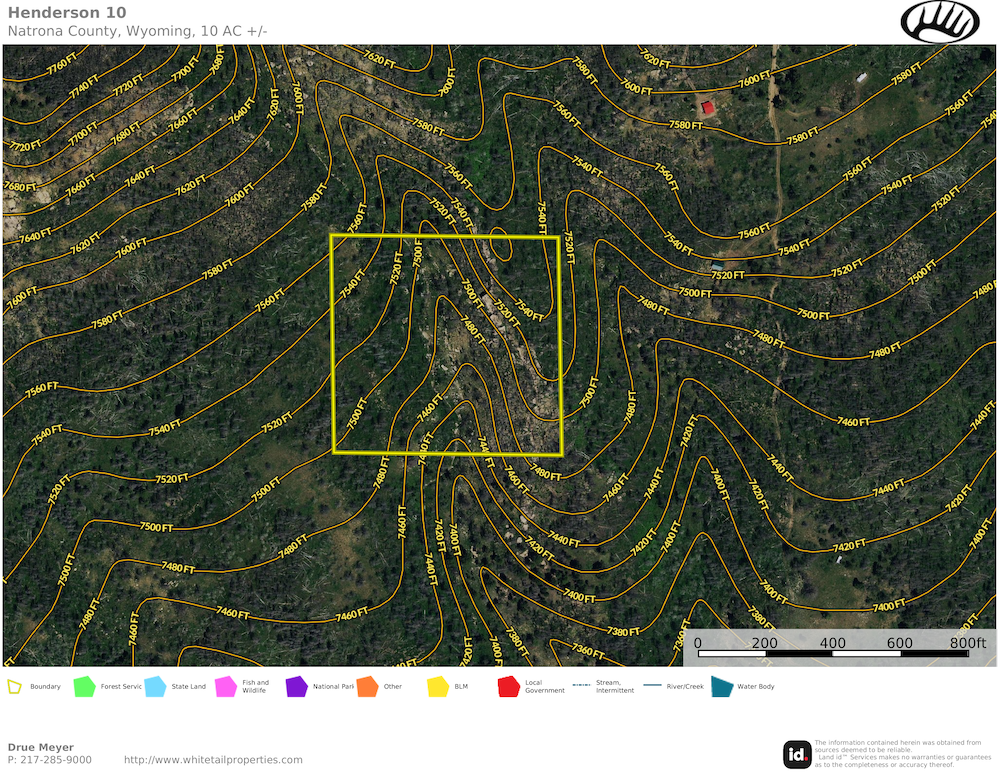Image resolution: width=1000 pixels, height=773 pixels.
Task: Click the Henderson 10 title
Action: (67, 13)
